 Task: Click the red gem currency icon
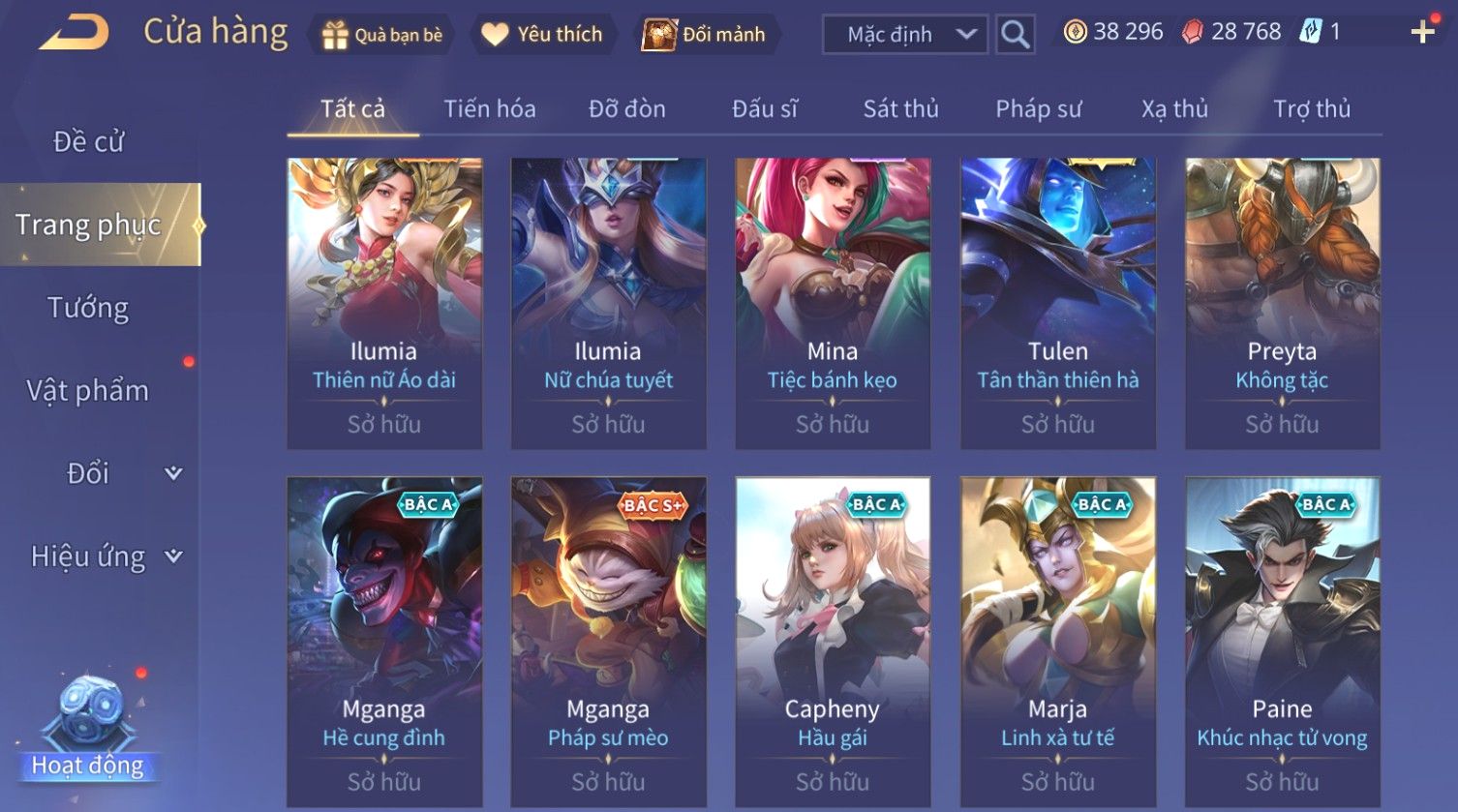[1193, 32]
